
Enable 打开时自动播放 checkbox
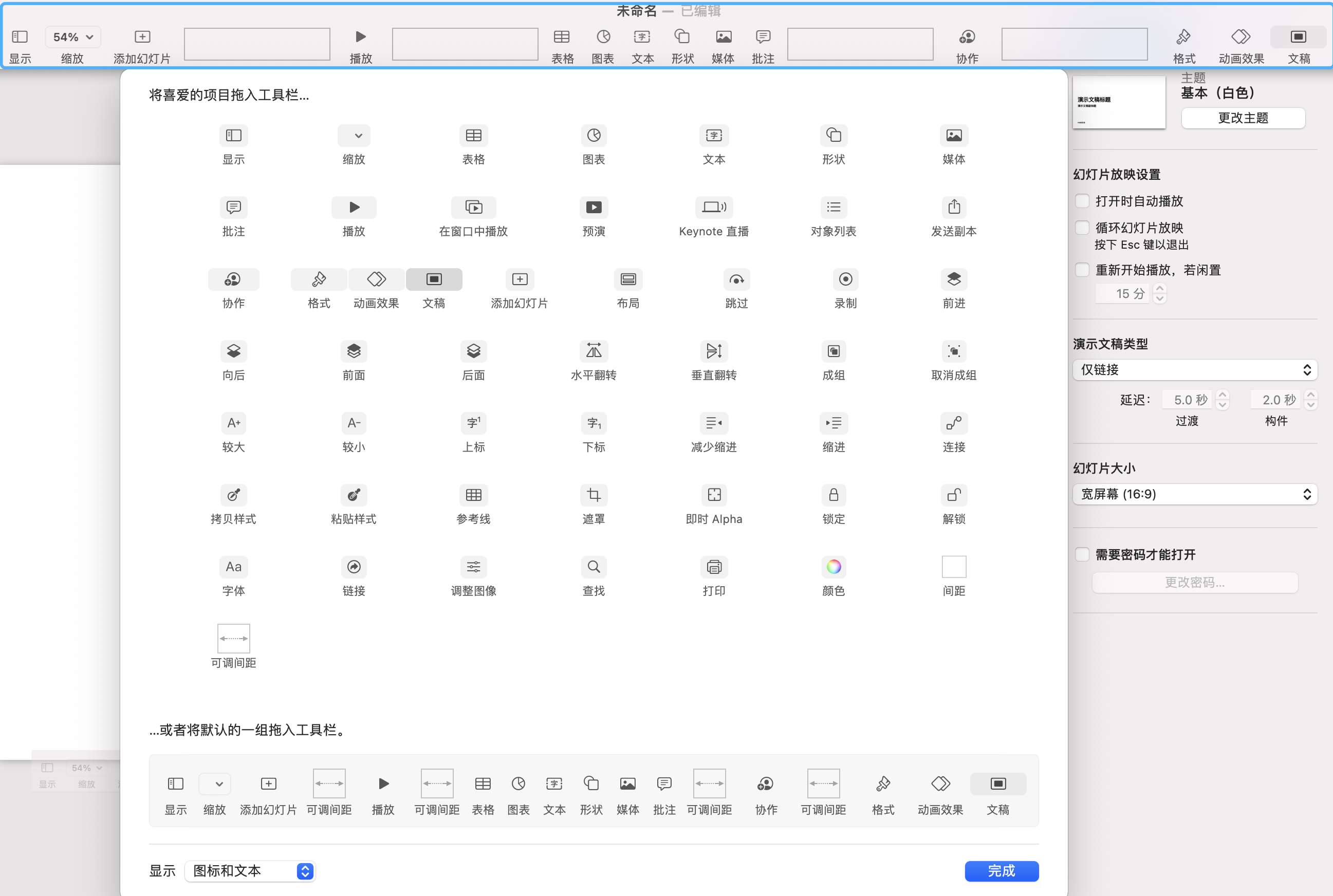(1082, 201)
